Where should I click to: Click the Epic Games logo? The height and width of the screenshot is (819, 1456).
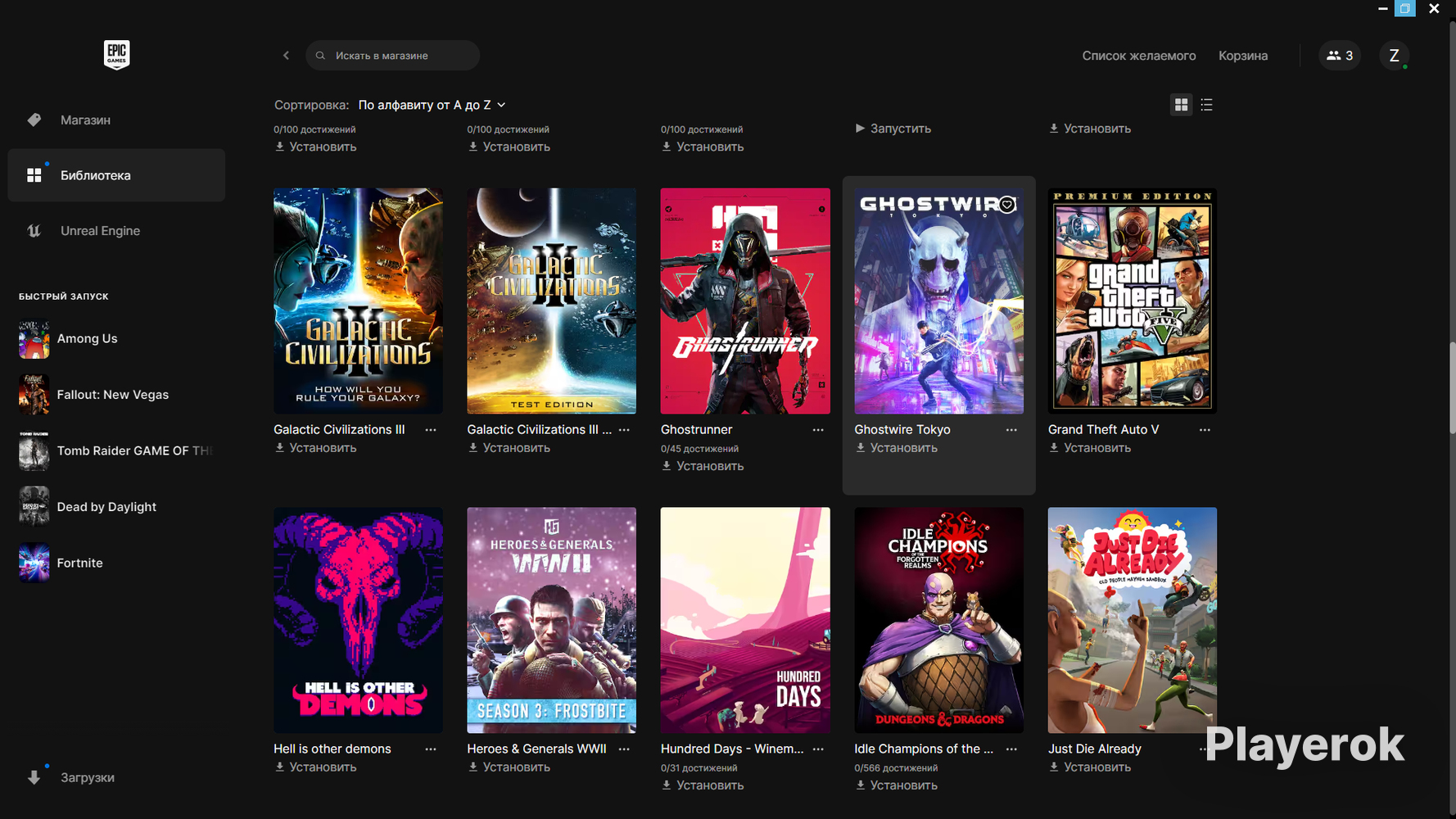116,55
